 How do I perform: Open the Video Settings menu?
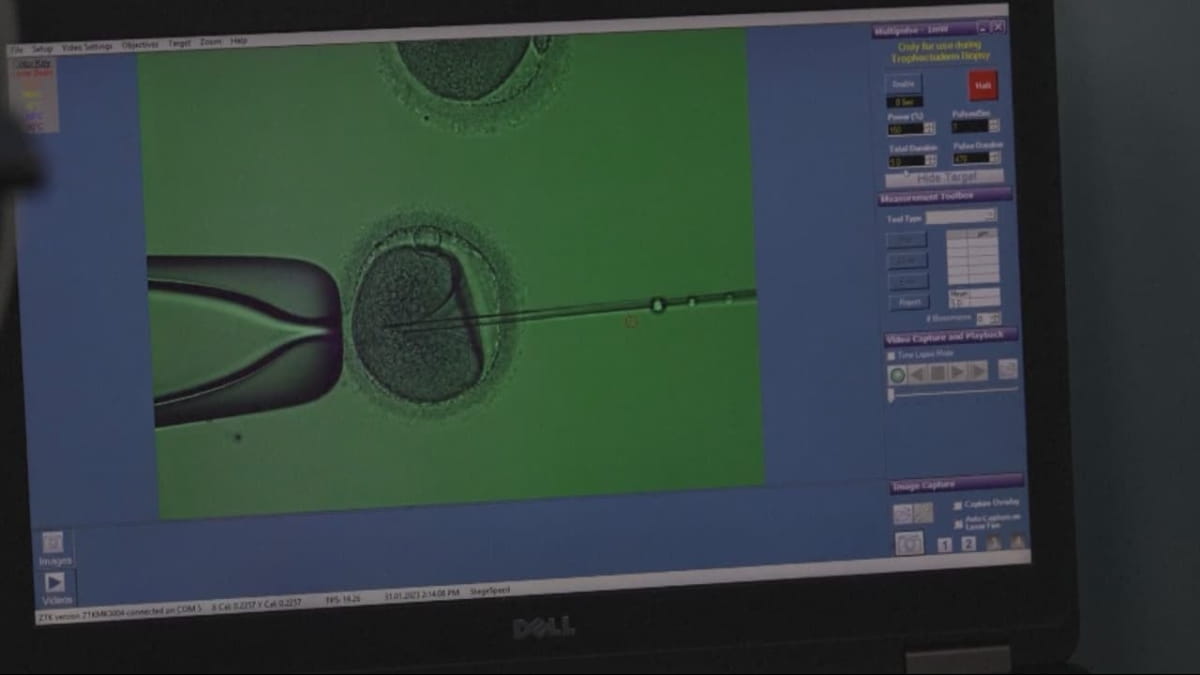click(x=87, y=47)
